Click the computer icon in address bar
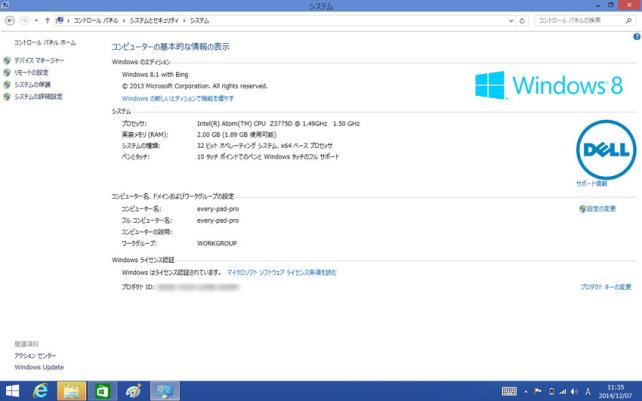 60,20
